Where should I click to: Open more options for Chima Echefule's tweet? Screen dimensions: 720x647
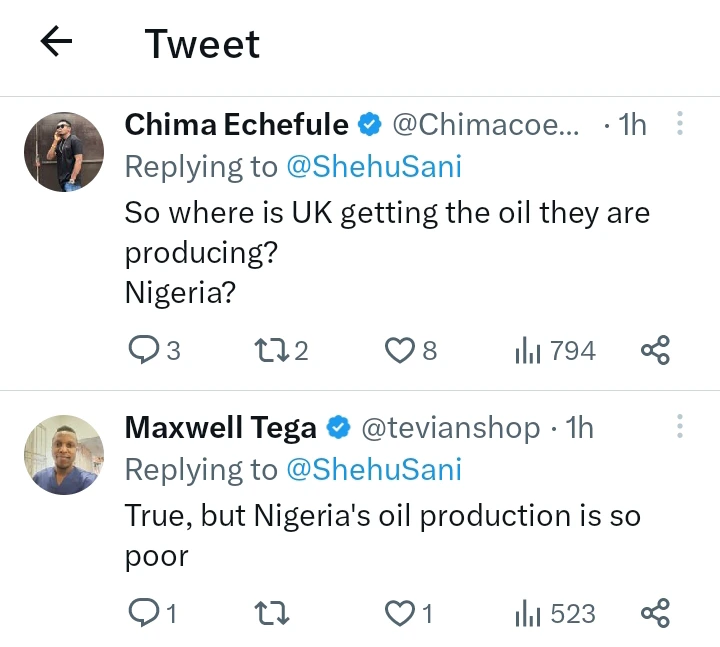tap(680, 124)
